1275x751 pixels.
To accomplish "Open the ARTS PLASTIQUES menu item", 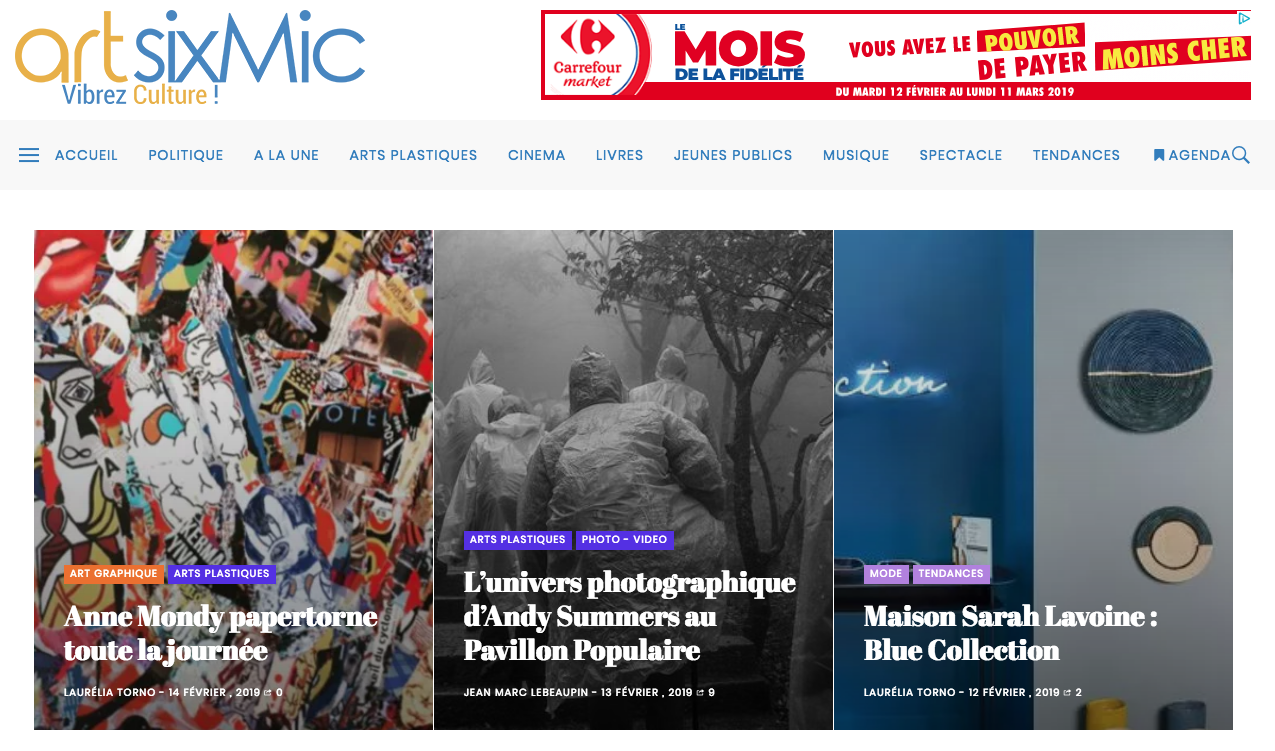I will pos(413,155).
